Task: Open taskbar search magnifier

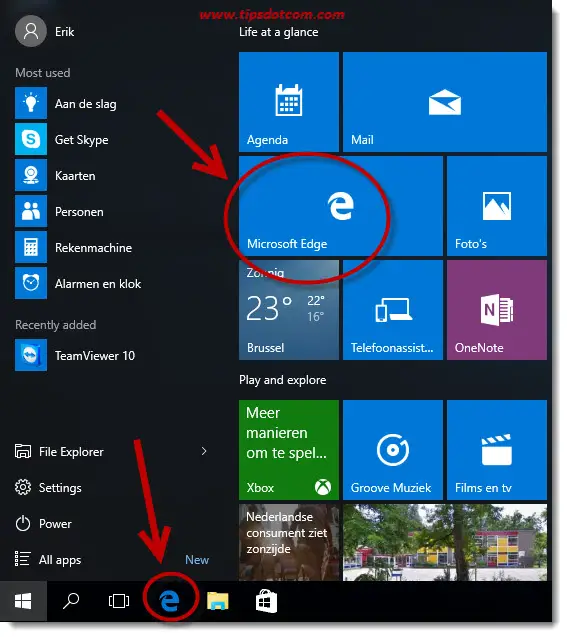Action: 71,601
